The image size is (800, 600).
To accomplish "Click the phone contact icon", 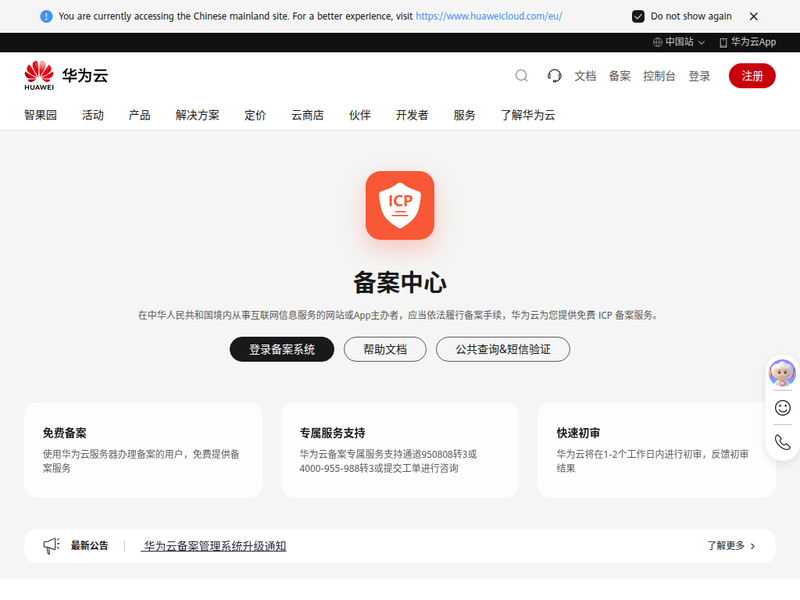I will coord(782,442).
